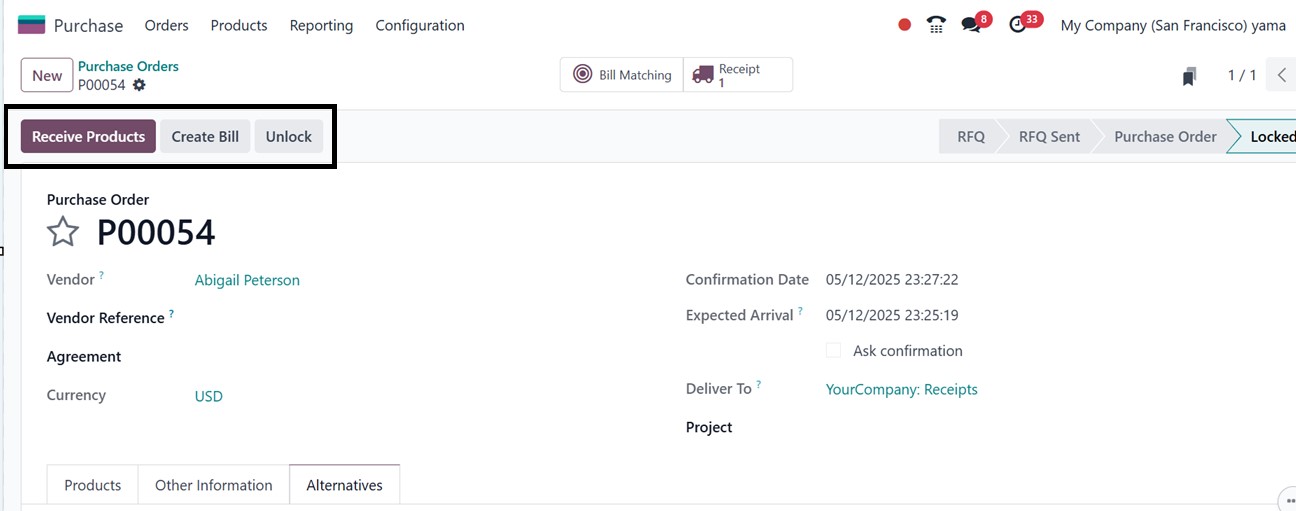
Task: Open the Orders menu
Action: 166,25
